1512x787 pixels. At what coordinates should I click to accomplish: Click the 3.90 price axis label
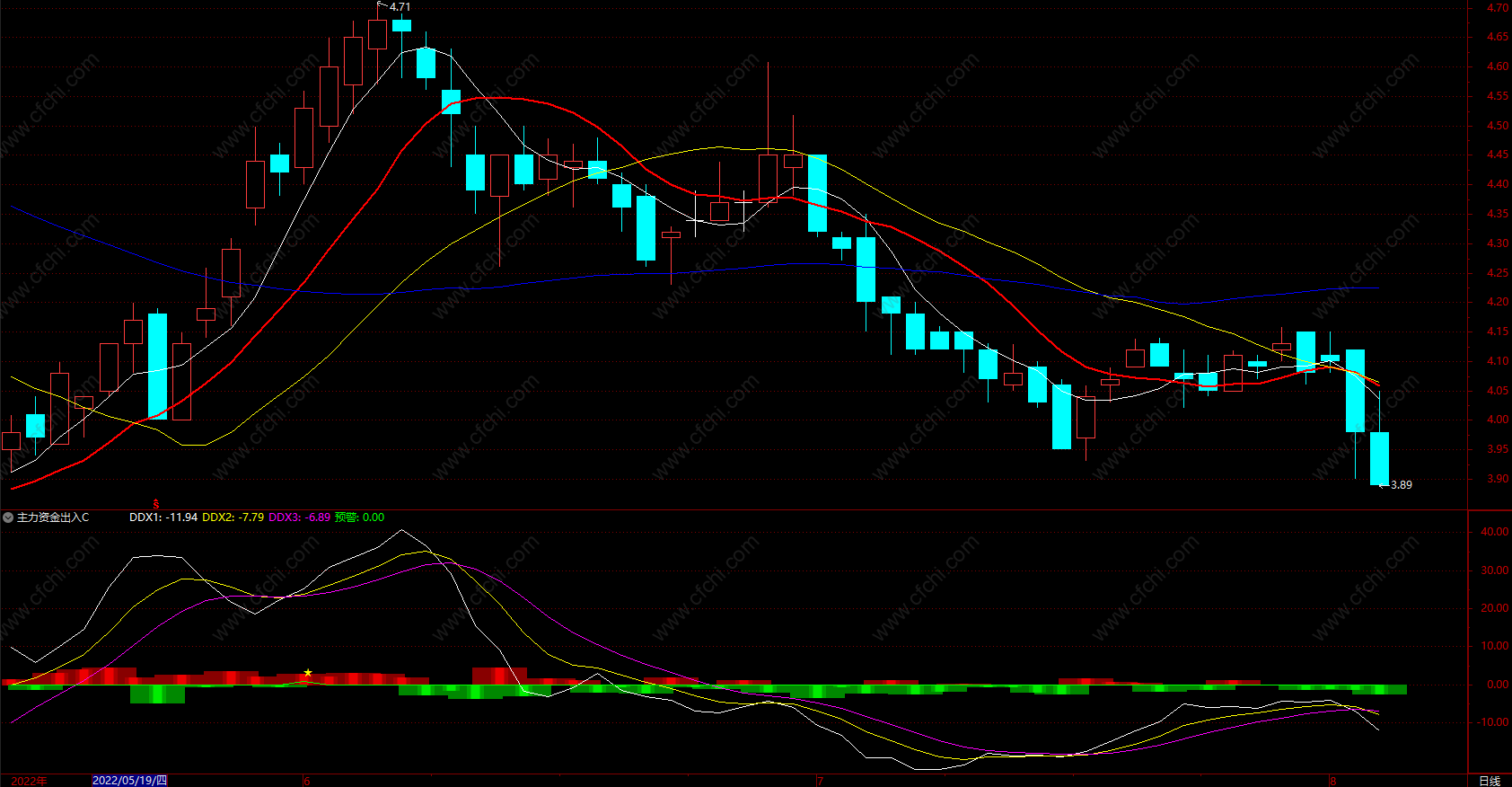1497,479
